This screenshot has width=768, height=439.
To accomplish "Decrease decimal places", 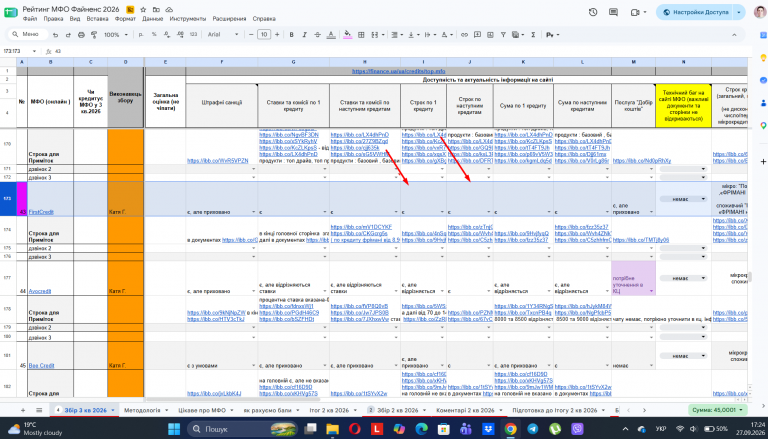I will [x=167, y=35].
